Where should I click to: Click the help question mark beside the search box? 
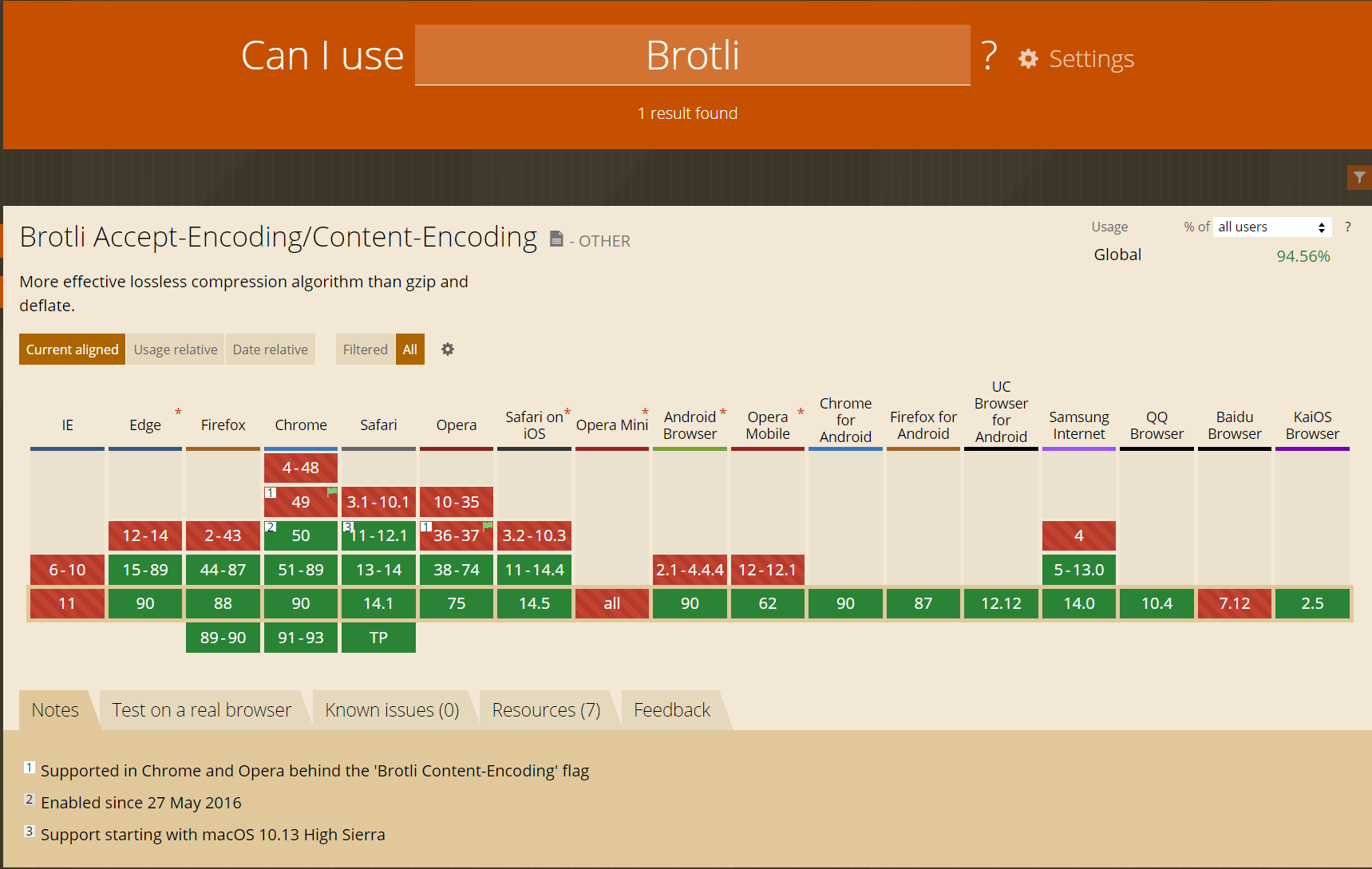point(990,56)
